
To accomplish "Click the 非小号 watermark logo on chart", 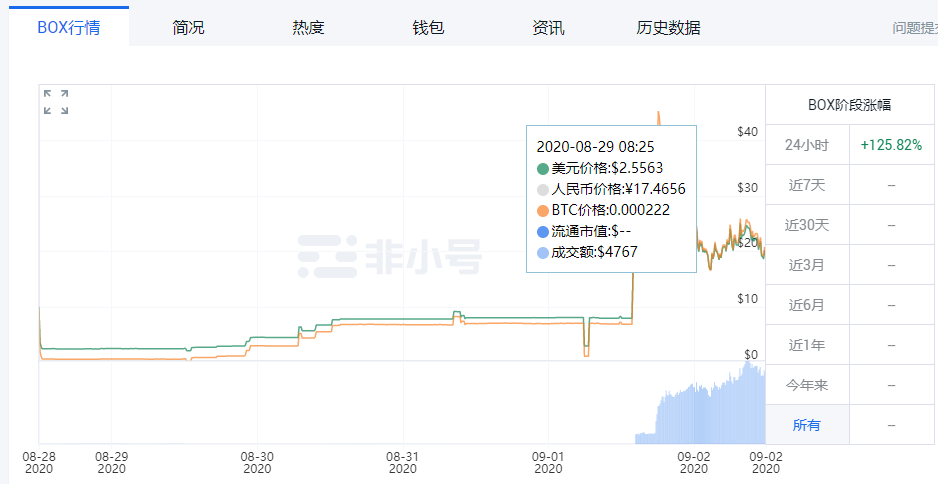I will tap(390, 256).
